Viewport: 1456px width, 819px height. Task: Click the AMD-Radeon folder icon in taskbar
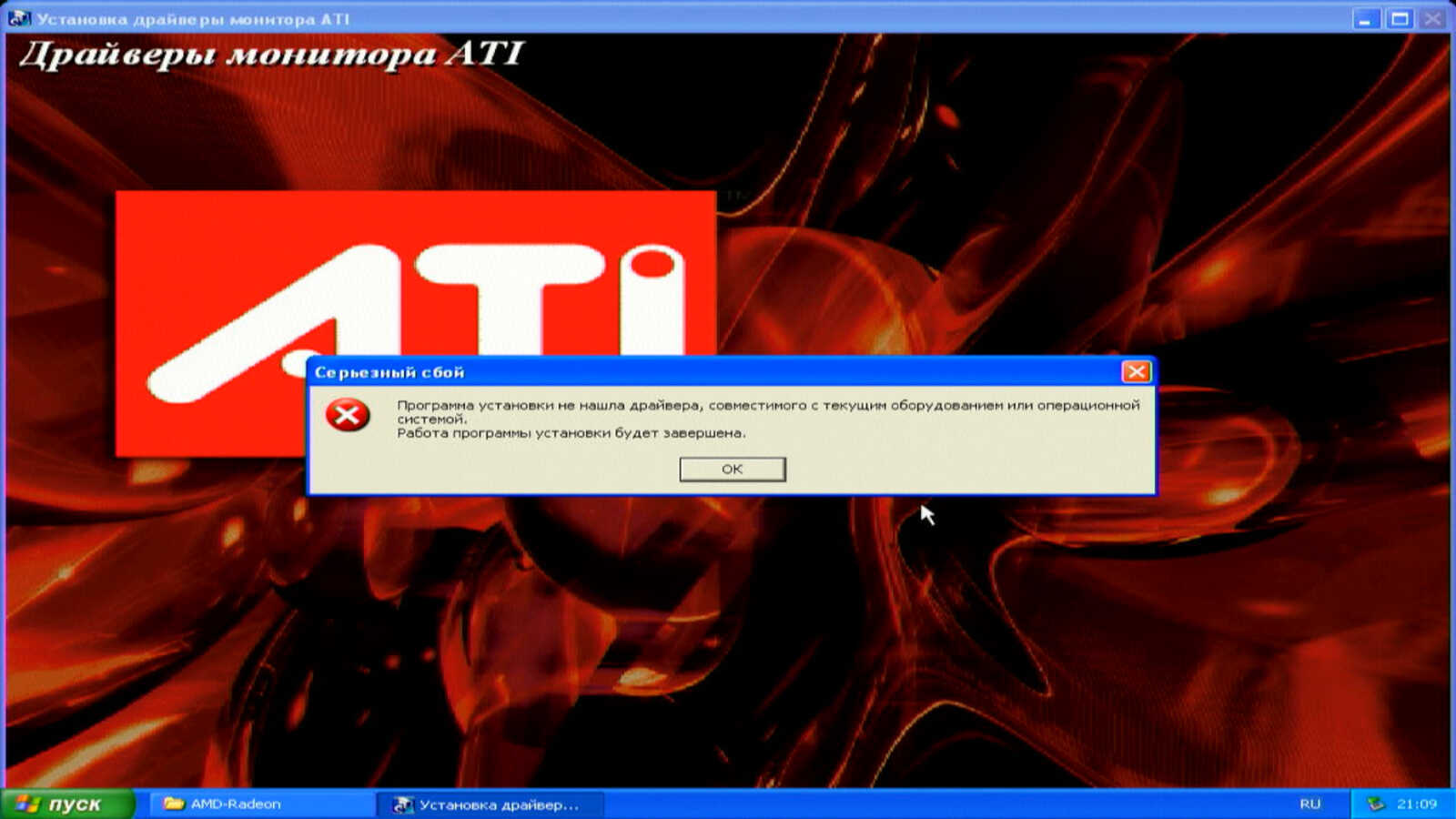(174, 804)
